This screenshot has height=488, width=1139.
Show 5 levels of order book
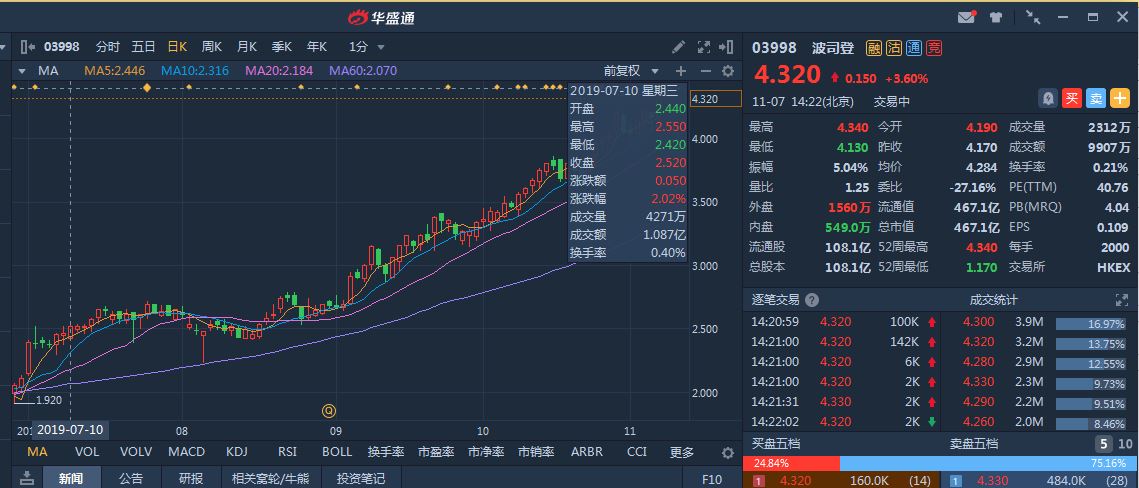(1103, 444)
